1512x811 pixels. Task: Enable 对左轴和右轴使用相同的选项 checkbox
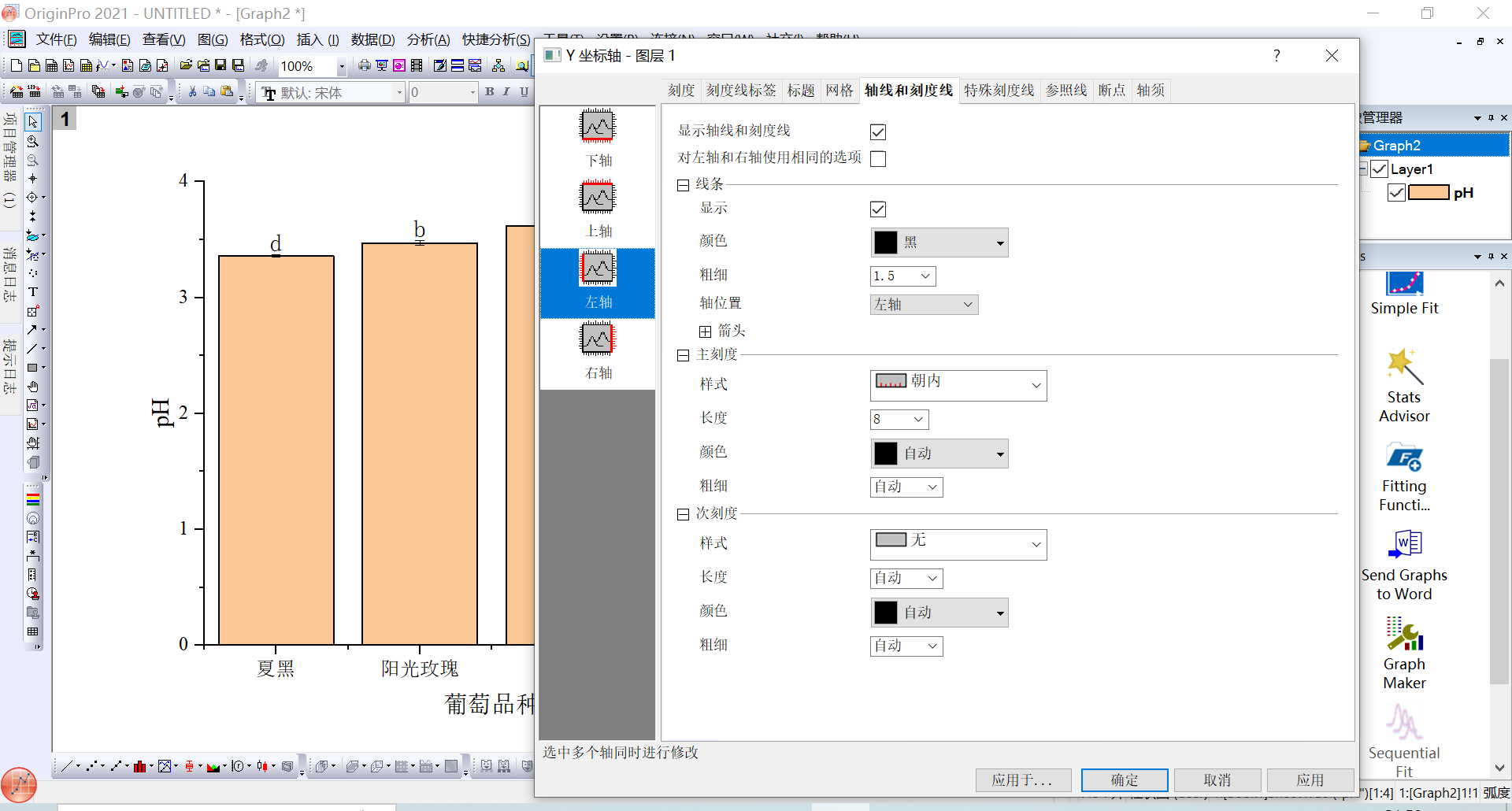coord(878,159)
